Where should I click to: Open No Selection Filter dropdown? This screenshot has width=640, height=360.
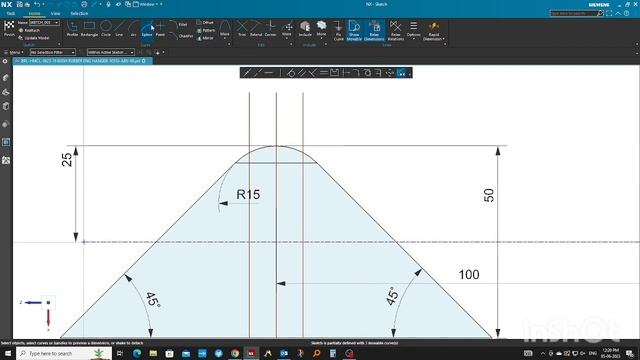(x=53, y=52)
